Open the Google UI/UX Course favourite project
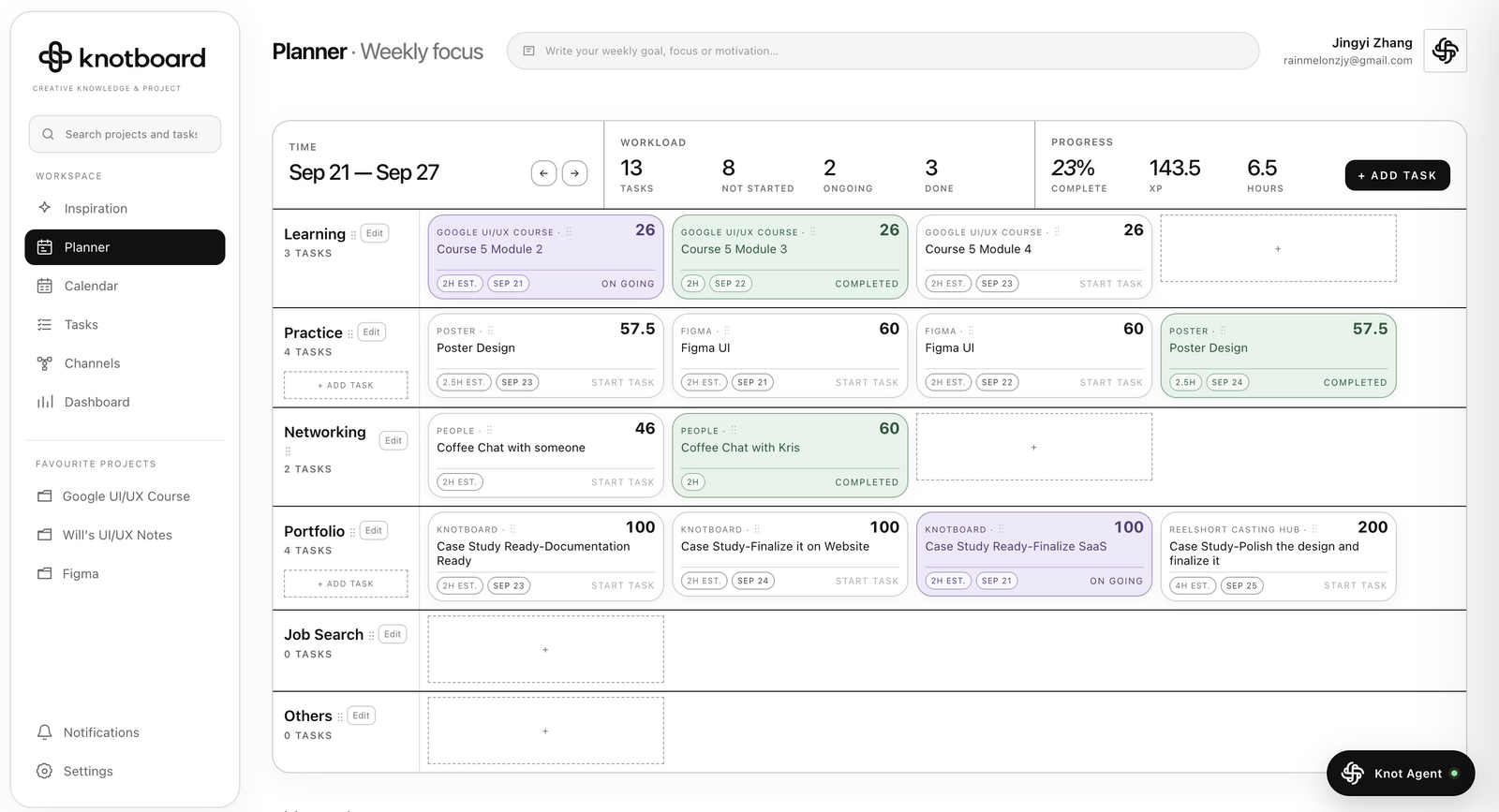 125,496
